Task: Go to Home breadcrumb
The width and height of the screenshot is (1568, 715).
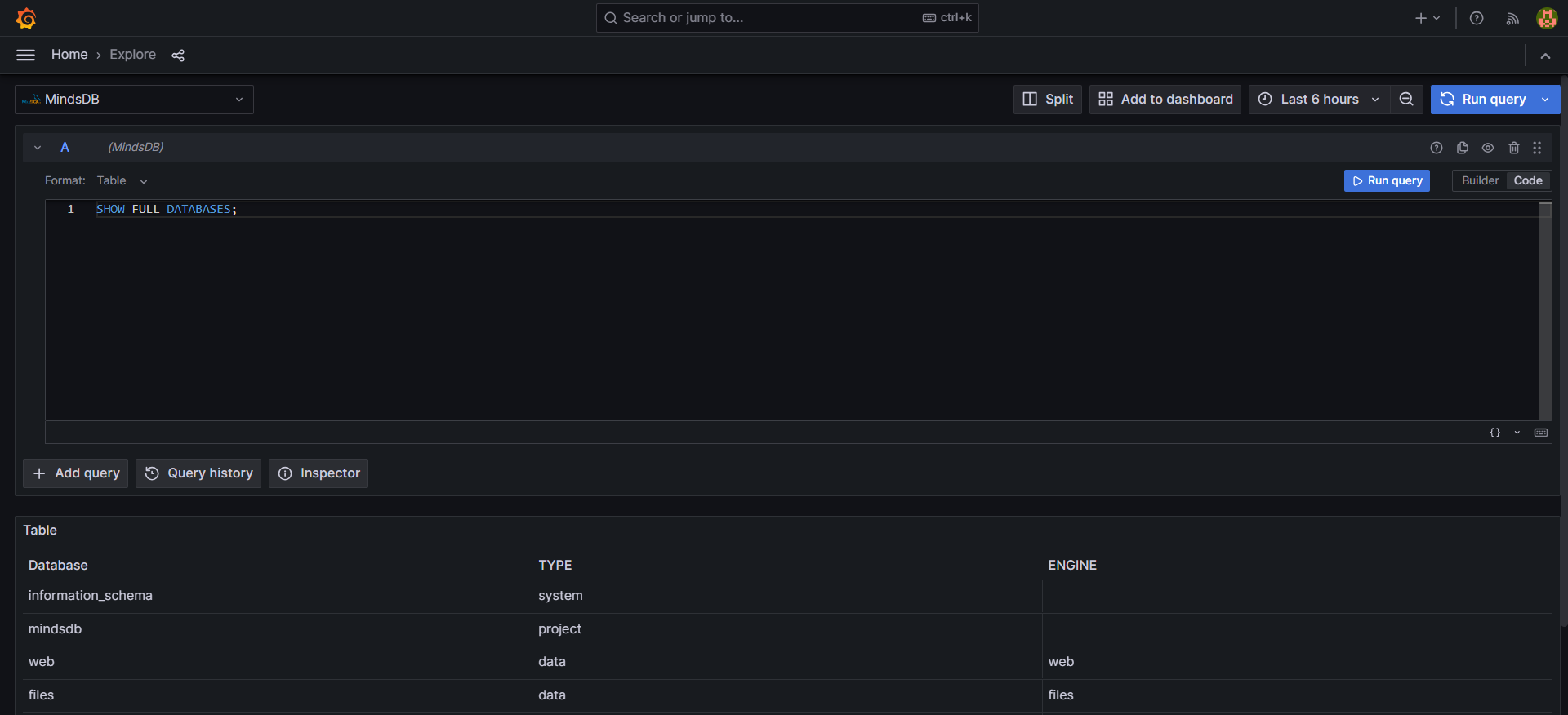Action: (x=69, y=55)
